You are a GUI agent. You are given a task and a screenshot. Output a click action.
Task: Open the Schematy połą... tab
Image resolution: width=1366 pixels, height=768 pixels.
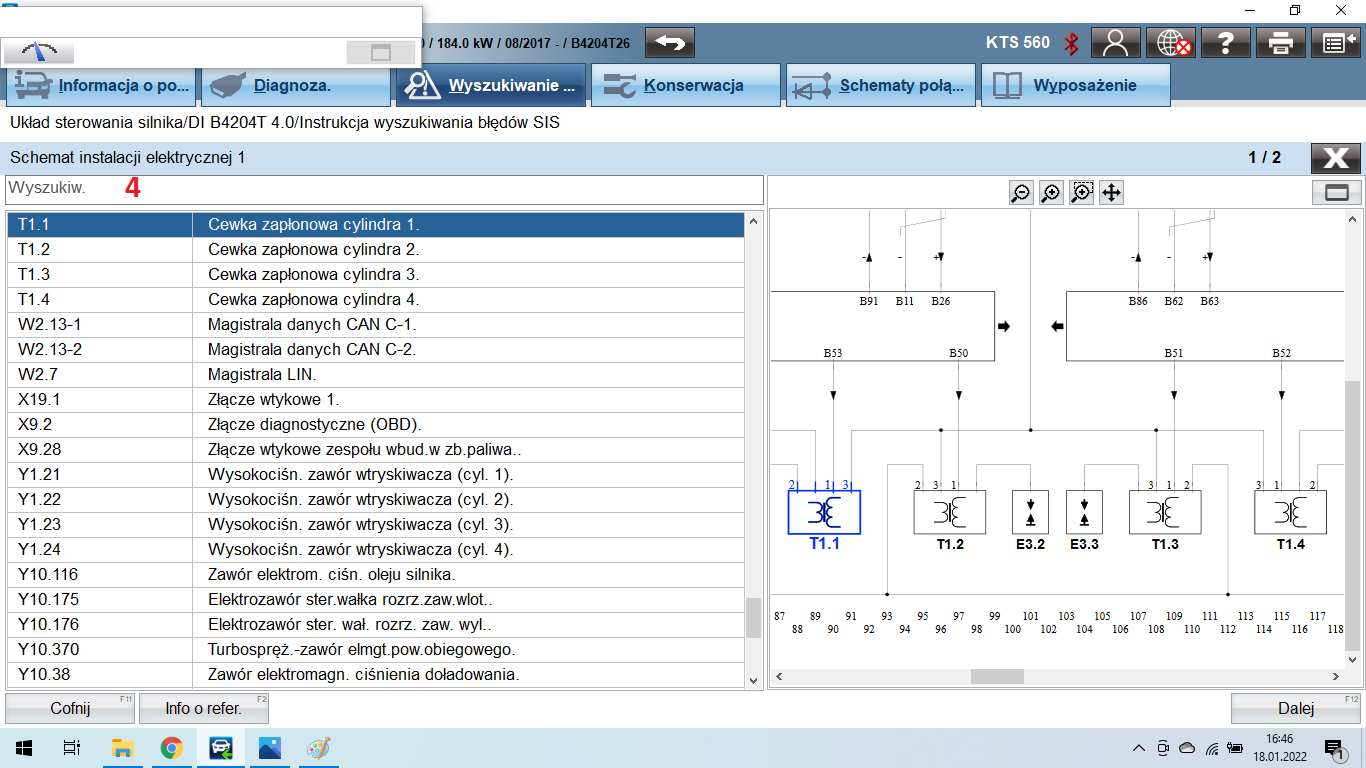[880, 85]
